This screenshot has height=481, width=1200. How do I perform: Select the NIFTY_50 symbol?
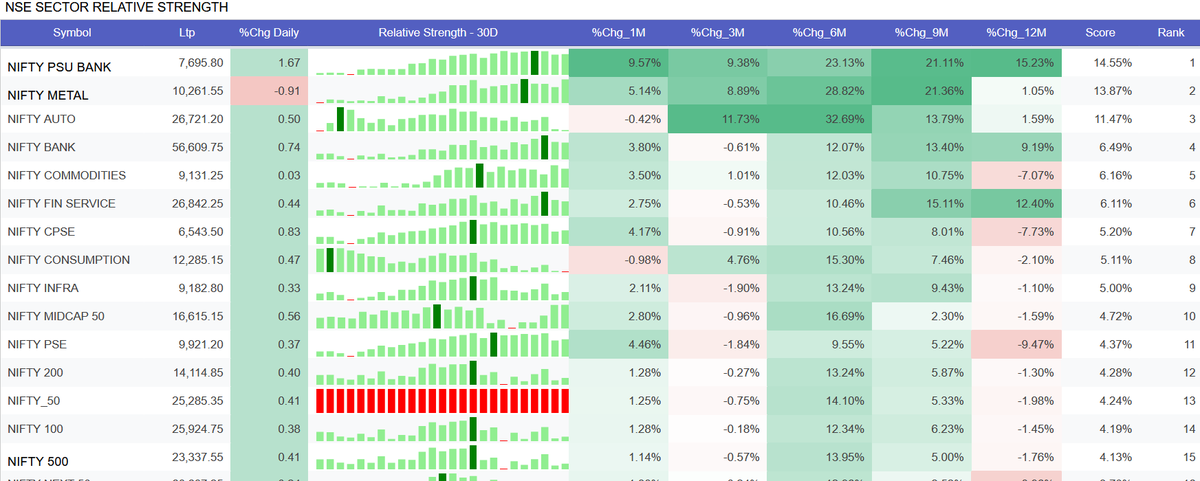tap(34, 400)
